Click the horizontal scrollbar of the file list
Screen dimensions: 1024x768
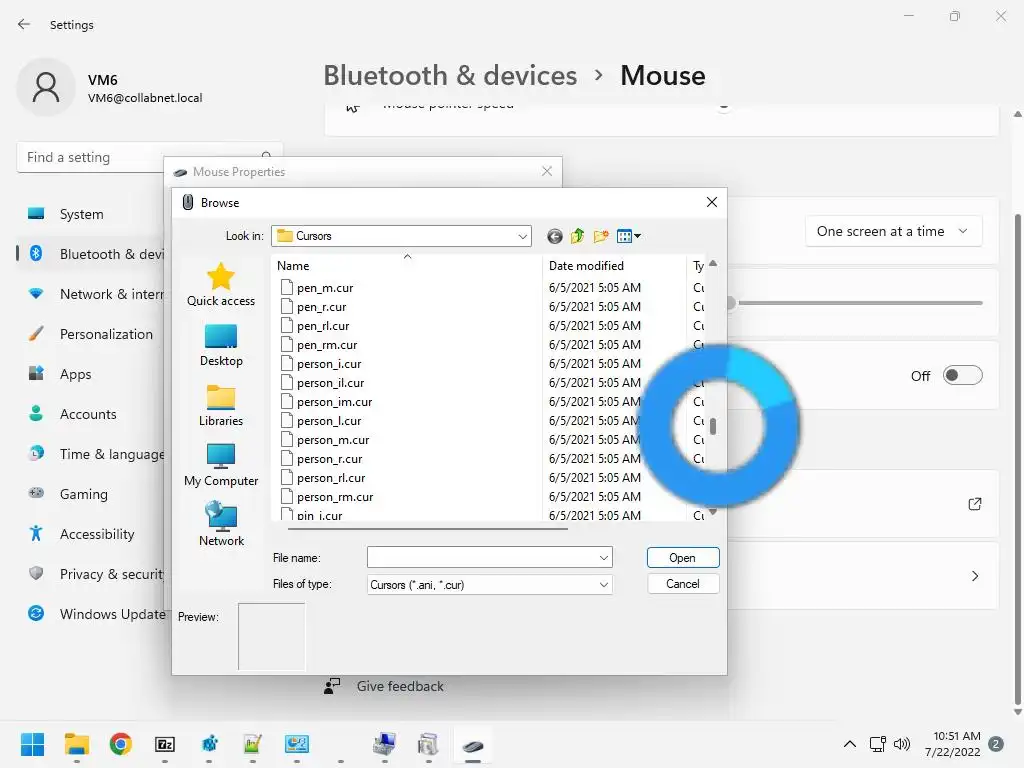tap(427, 528)
